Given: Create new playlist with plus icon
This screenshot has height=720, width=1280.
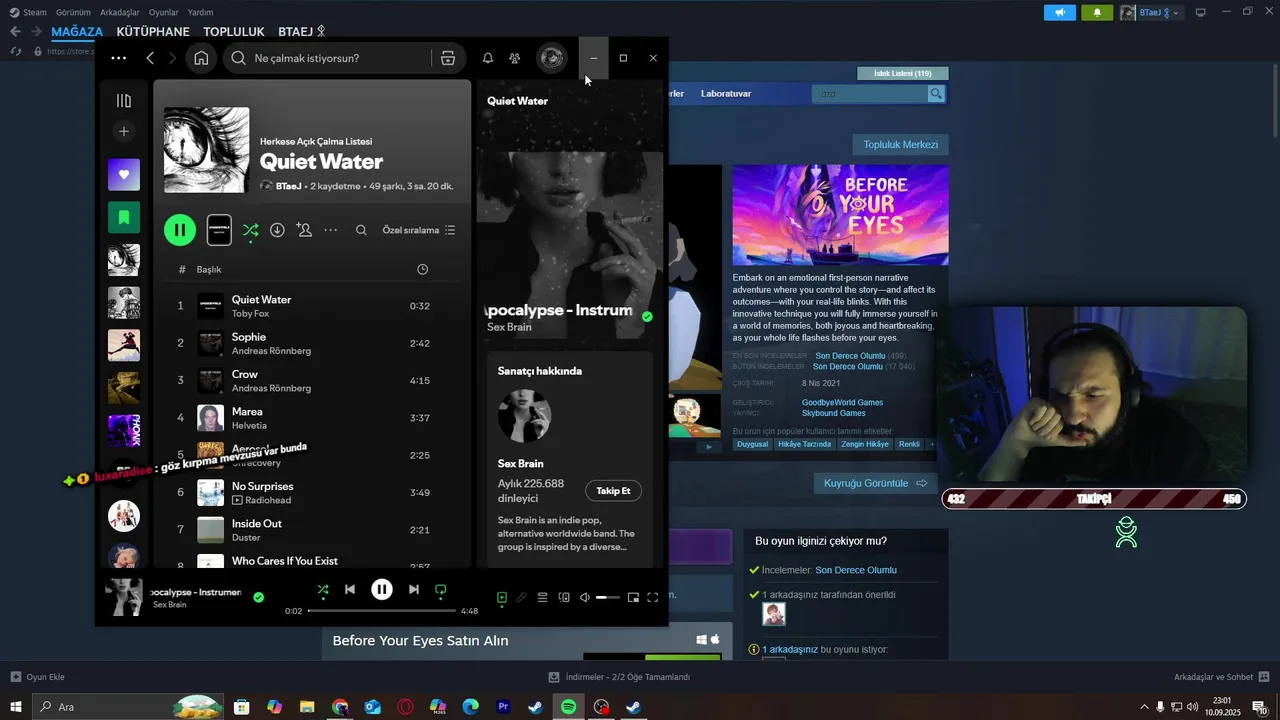Looking at the screenshot, I should pyautogui.click(x=124, y=131).
